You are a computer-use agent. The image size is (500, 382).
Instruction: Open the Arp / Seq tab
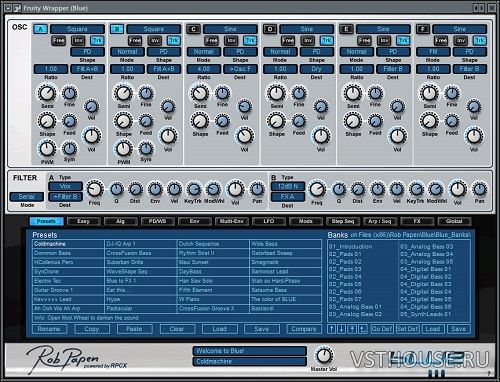pyautogui.click(x=380, y=221)
